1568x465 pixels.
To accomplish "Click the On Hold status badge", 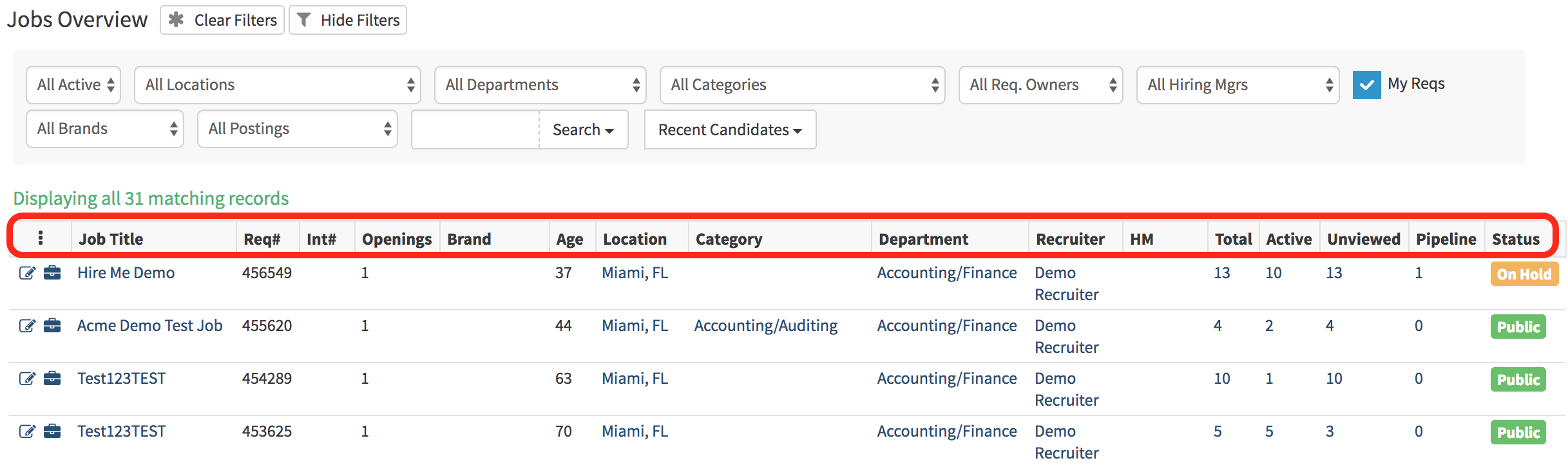I will (1524, 274).
